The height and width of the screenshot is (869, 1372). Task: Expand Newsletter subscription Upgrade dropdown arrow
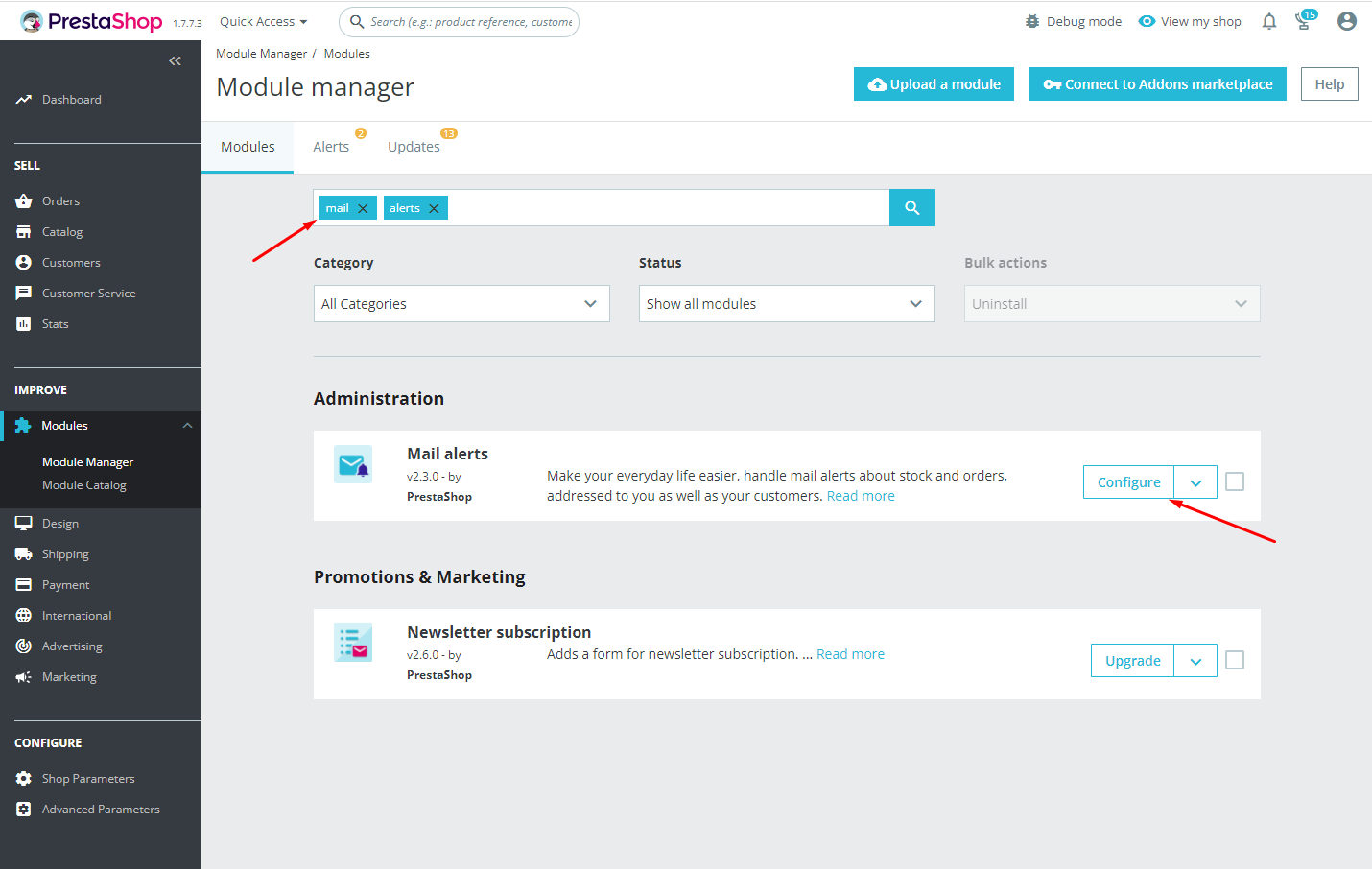(x=1195, y=661)
